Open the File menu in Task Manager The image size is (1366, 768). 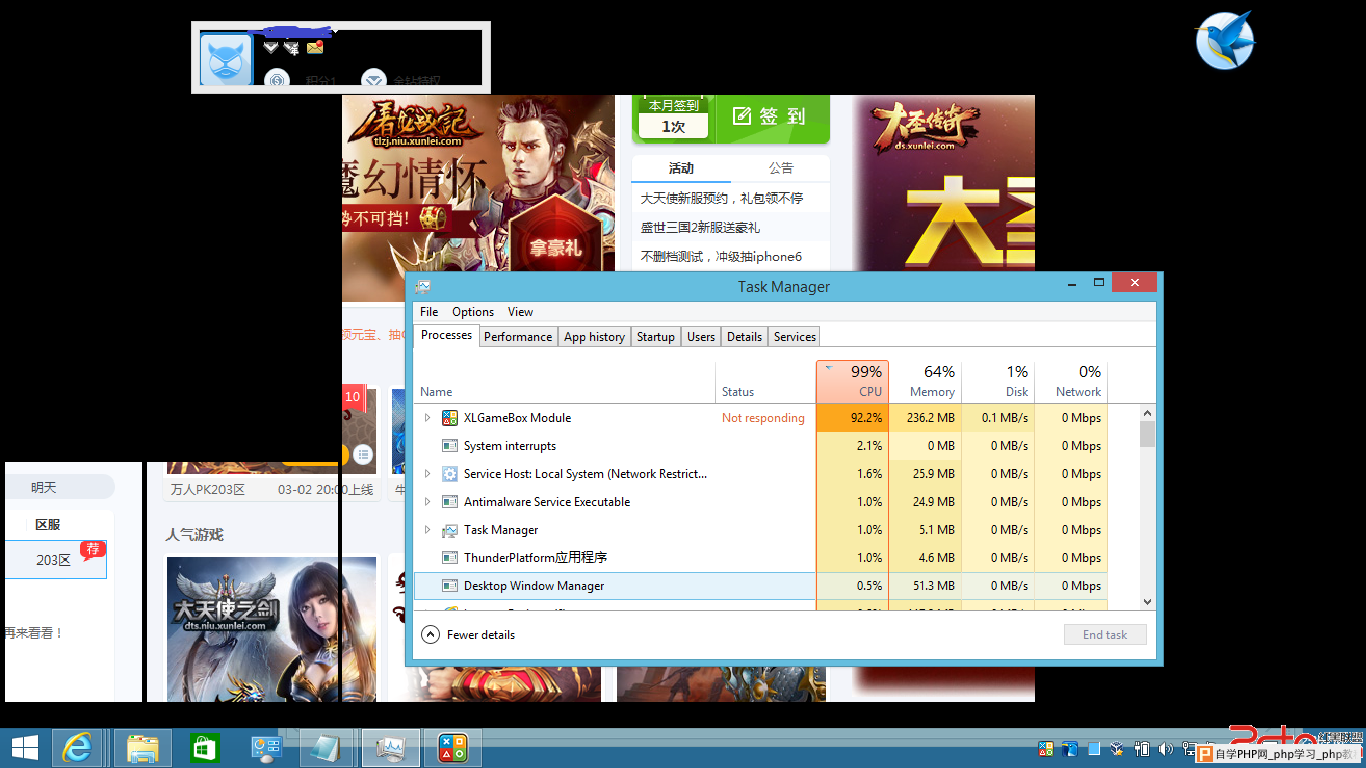point(429,312)
